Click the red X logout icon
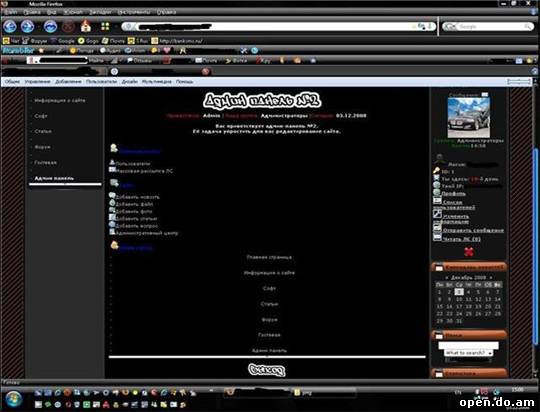Image resolution: width=540 pixels, height=412 pixels. 469,252
